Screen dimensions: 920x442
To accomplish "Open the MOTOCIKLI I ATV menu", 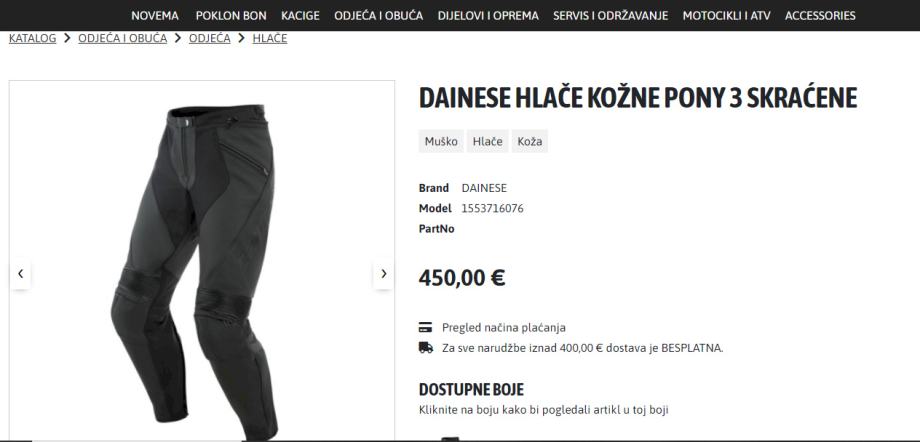I will 726,16.
